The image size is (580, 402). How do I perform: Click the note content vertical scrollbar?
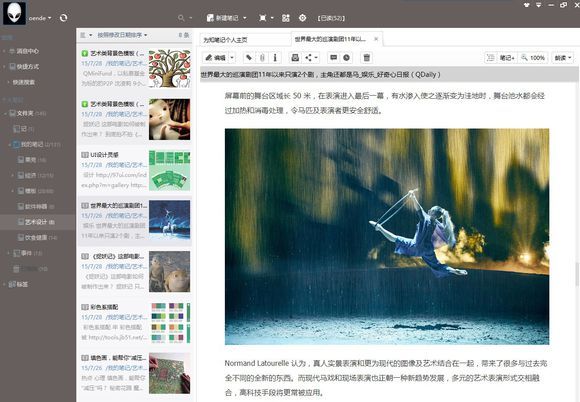pos(577,274)
